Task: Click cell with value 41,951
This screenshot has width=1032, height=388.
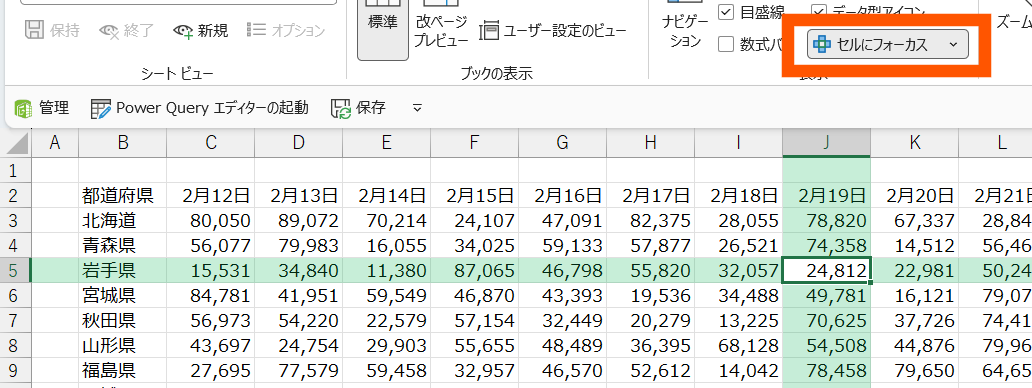Action: coord(299,295)
